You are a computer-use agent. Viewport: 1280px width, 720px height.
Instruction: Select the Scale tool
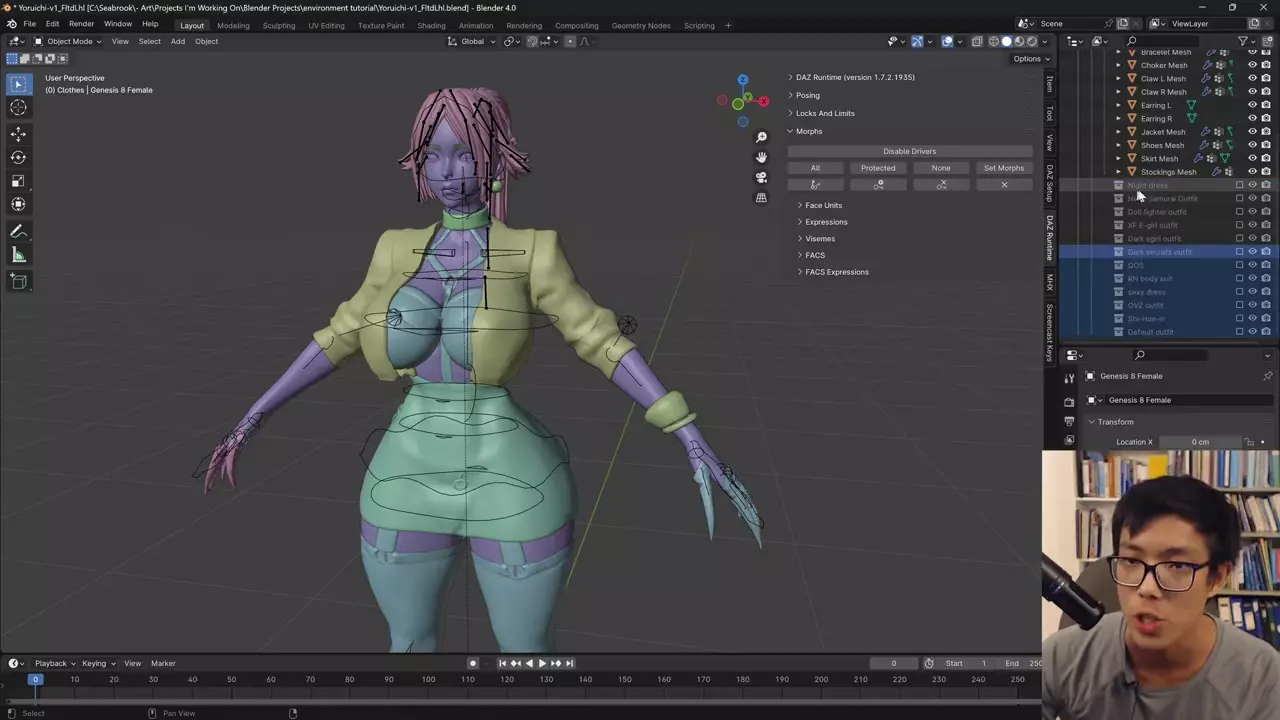(x=18, y=181)
